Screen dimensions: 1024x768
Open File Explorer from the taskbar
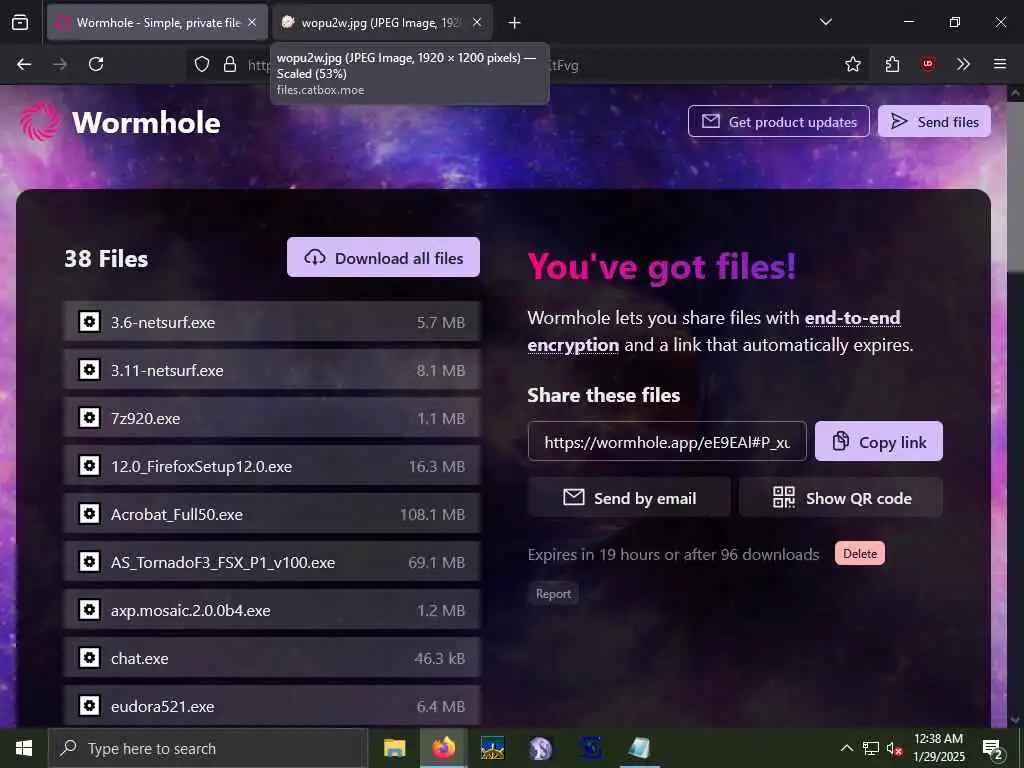pos(394,748)
